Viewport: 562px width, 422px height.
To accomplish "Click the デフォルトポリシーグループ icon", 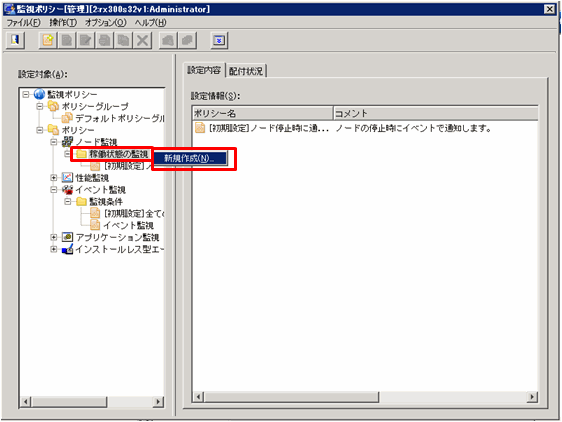I will (67, 118).
